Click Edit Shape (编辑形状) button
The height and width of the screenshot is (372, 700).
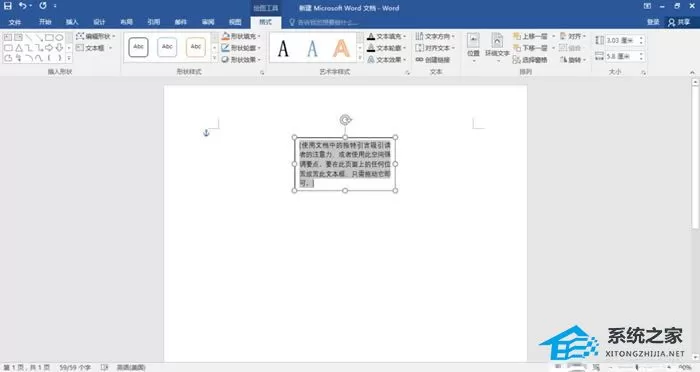(96, 36)
